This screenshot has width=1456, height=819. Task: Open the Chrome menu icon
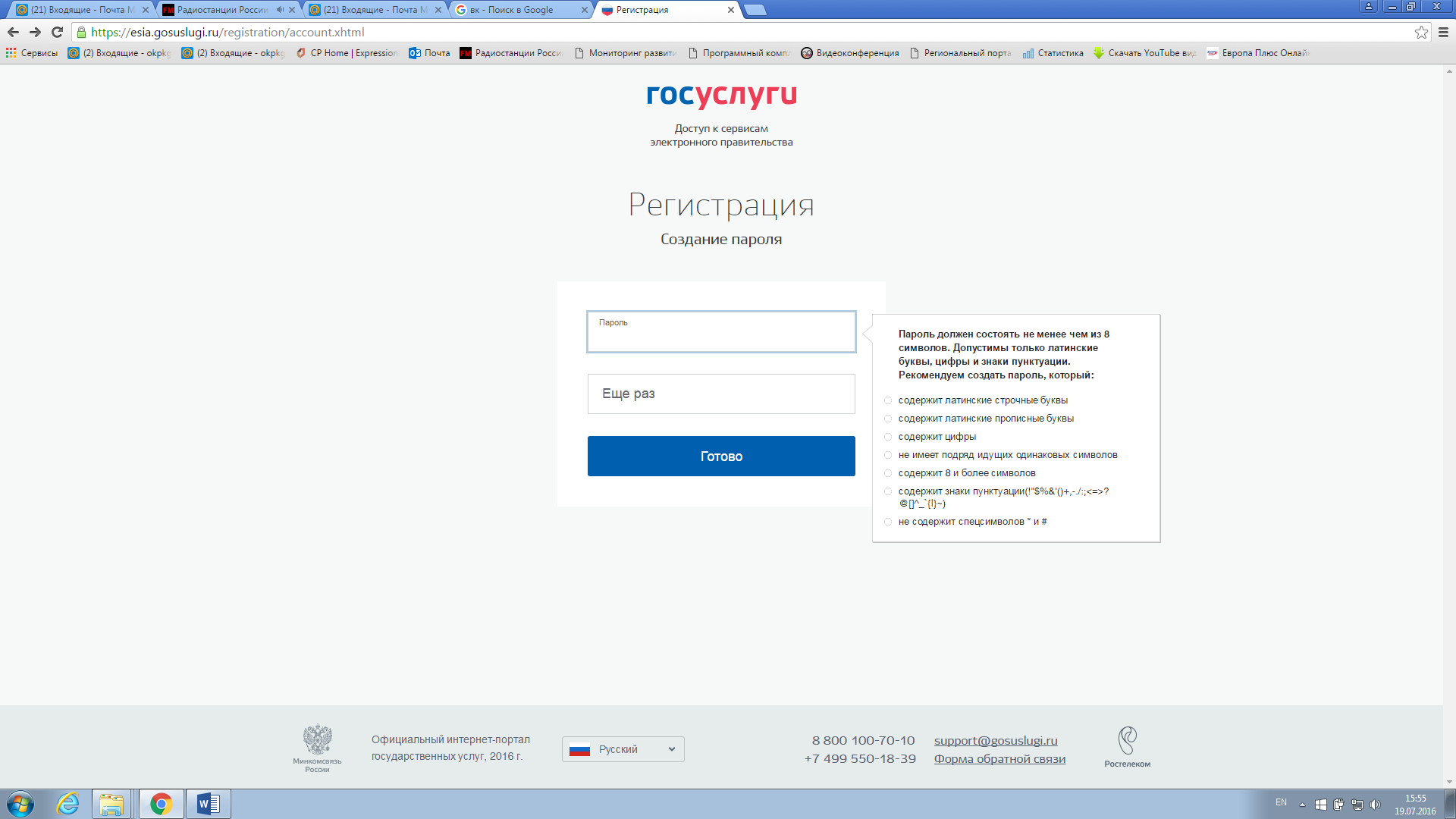point(1444,32)
